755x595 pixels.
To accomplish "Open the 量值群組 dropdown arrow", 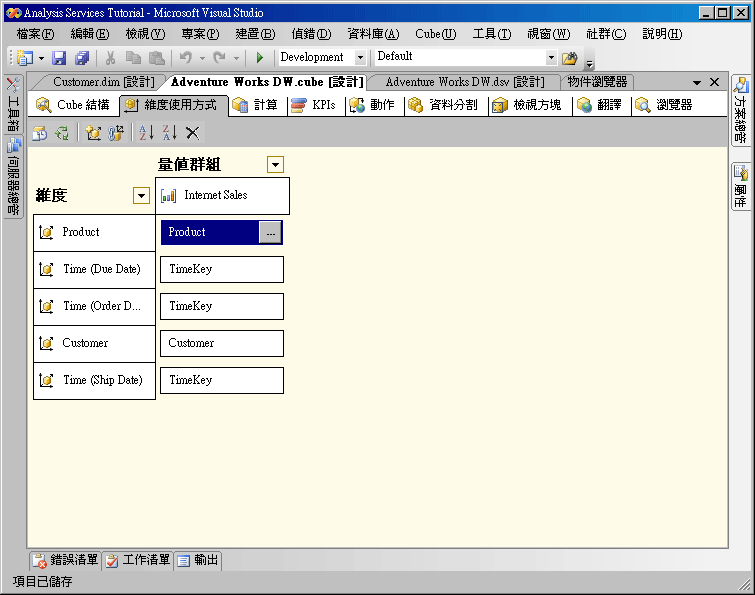I will click(275, 165).
